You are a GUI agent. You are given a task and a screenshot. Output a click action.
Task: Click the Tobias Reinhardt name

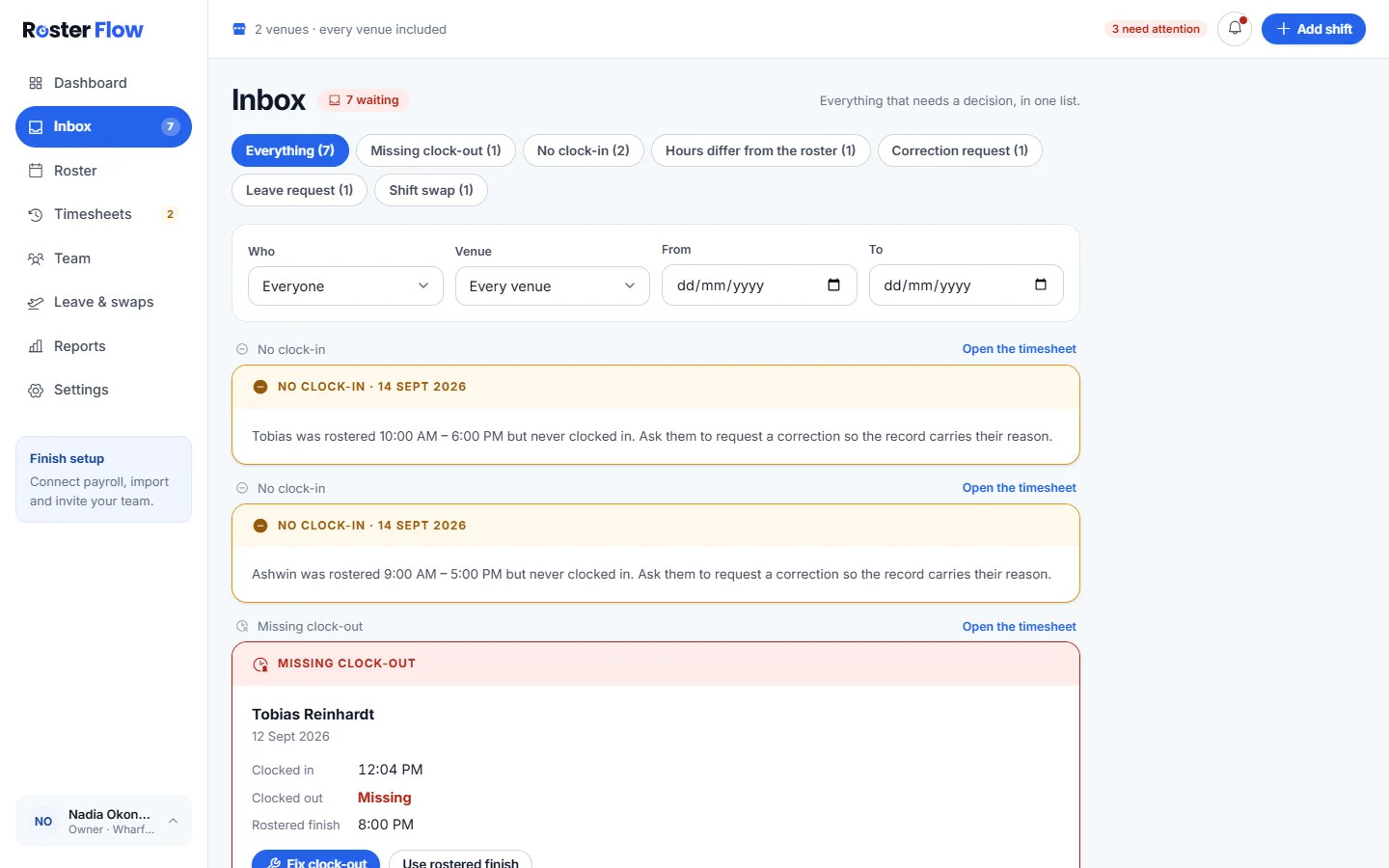pos(313,715)
